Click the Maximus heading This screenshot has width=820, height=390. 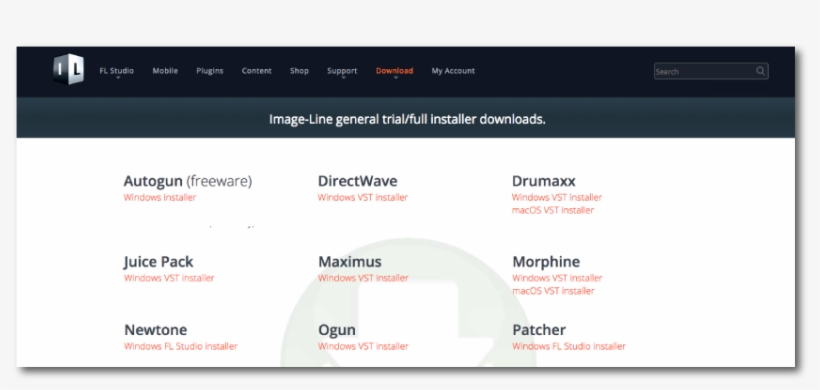tap(350, 261)
